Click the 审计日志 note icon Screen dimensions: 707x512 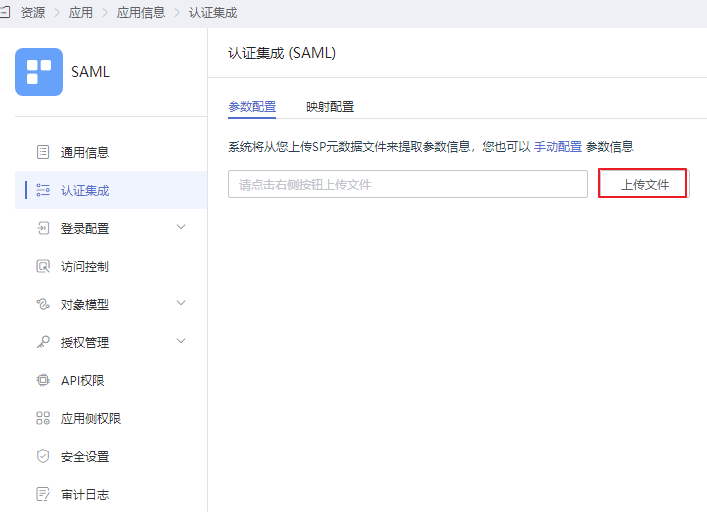43,494
